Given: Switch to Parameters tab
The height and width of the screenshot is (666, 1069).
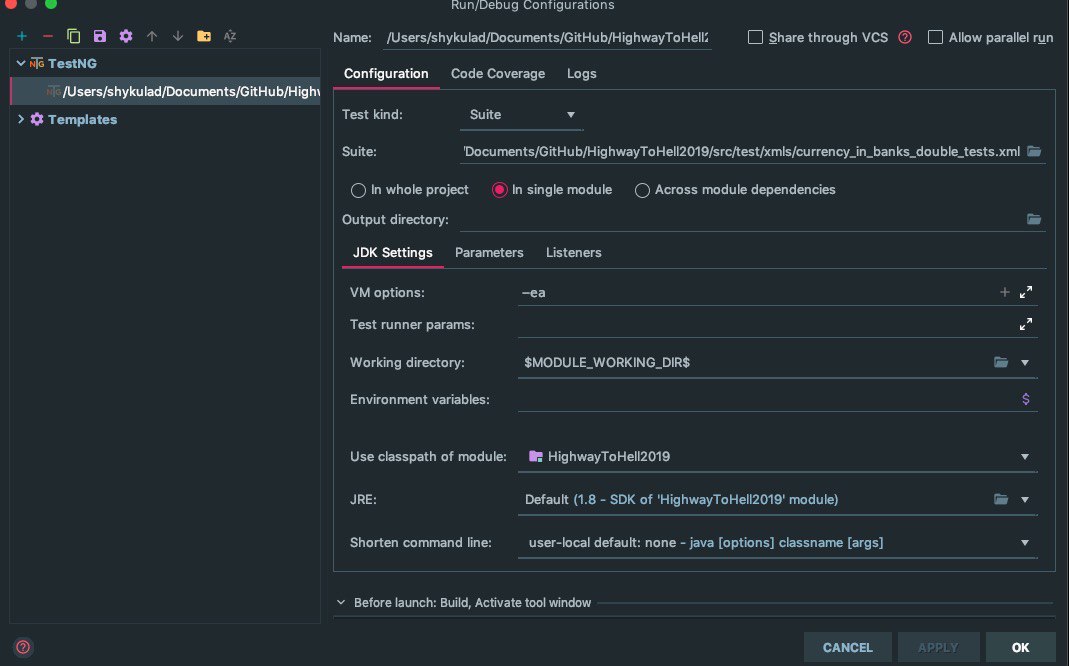Looking at the screenshot, I should coord(489,252).
